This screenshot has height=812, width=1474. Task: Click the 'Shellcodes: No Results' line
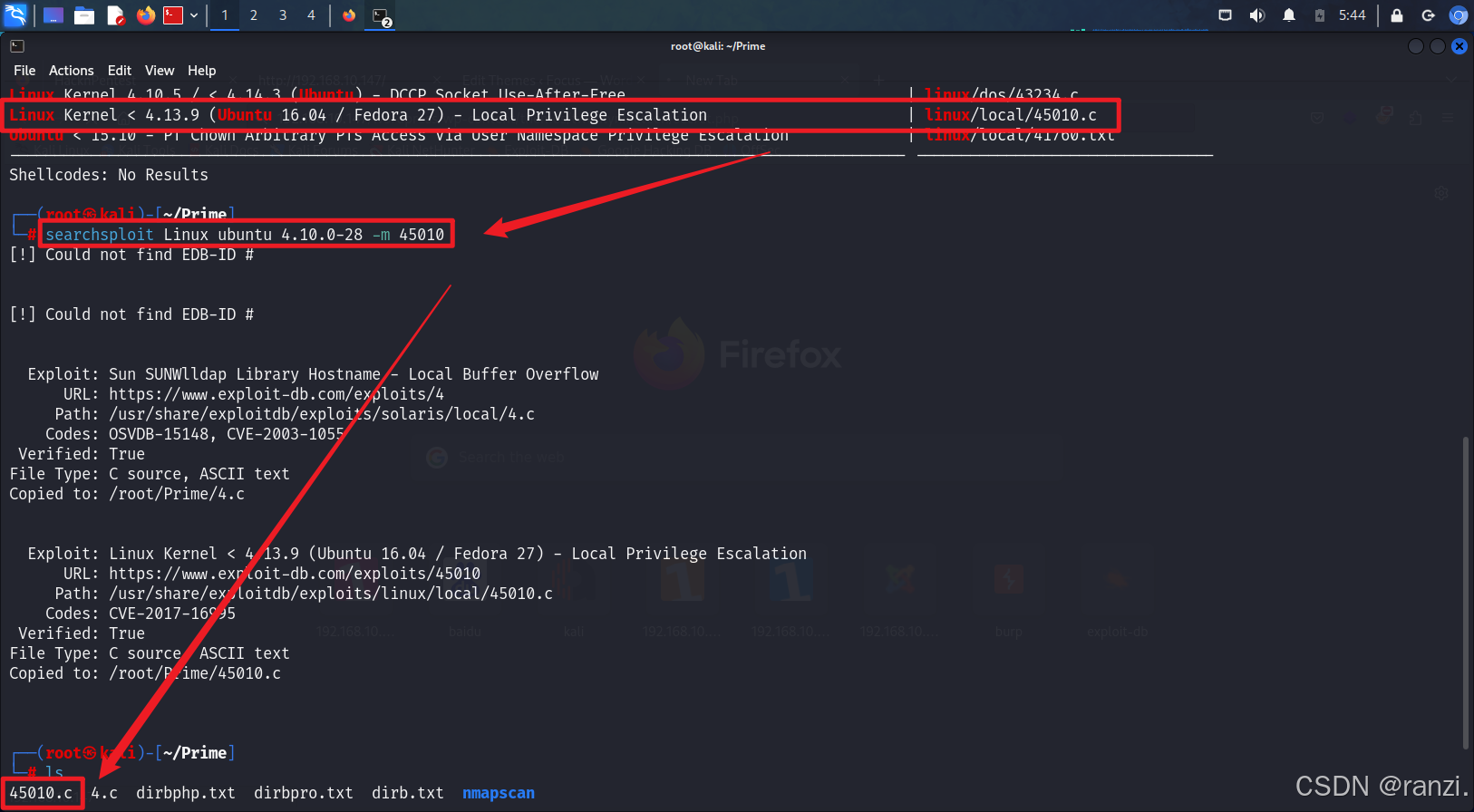click(109, 175)
